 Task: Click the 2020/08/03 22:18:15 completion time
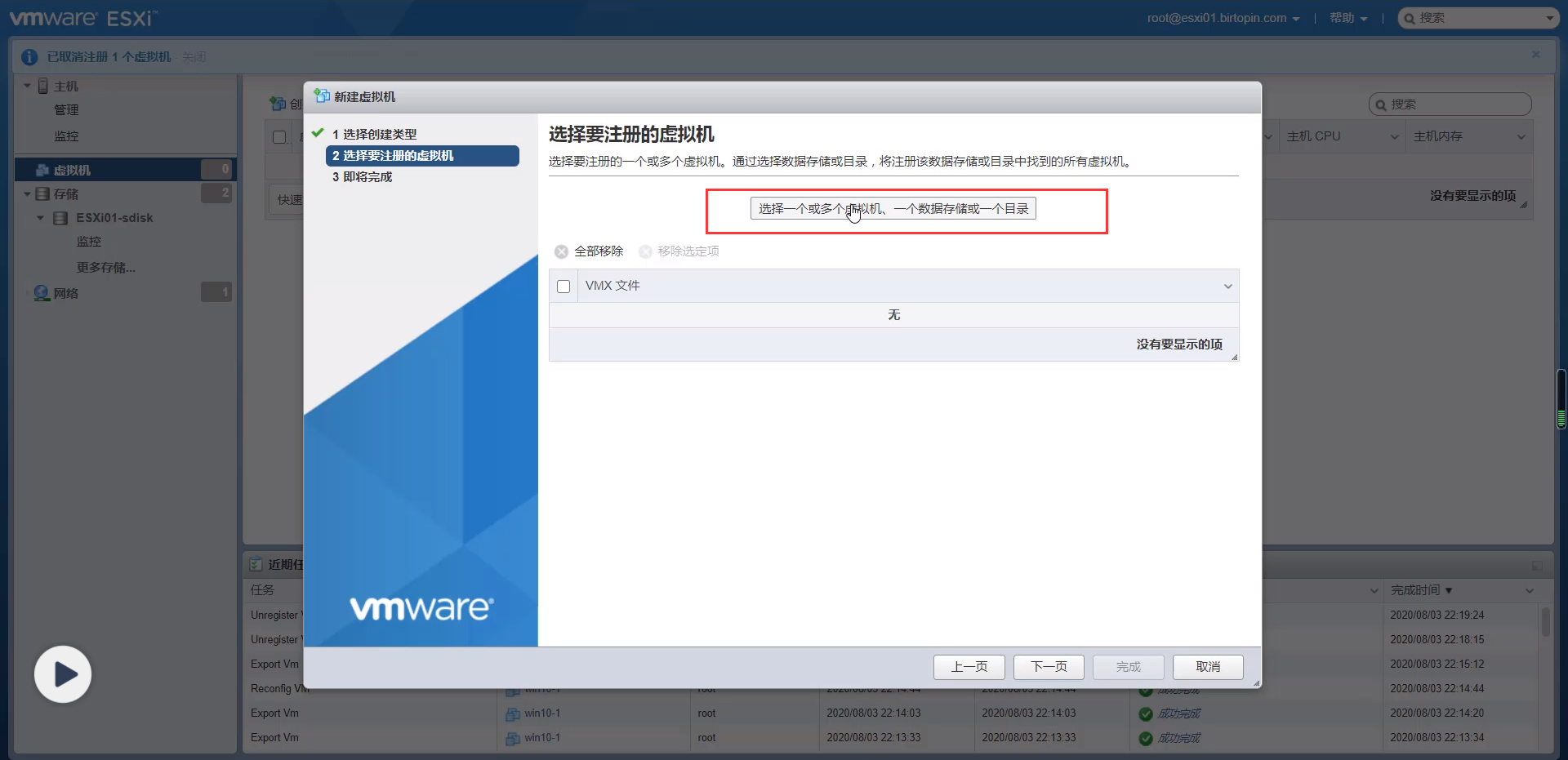click(x=1437, y=640)
